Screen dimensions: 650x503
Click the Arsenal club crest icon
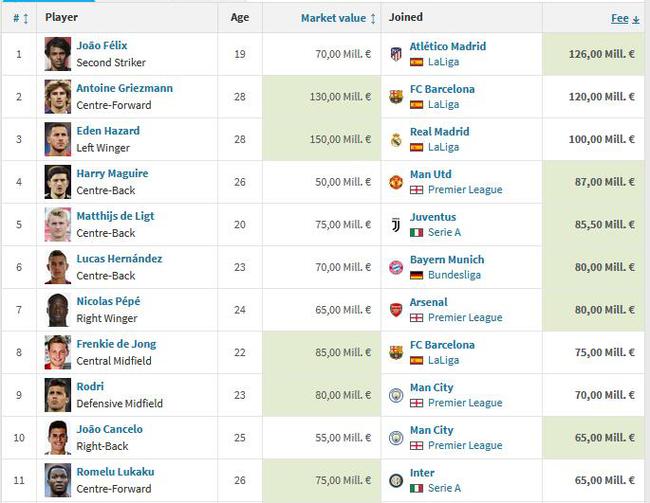(396, 310)
